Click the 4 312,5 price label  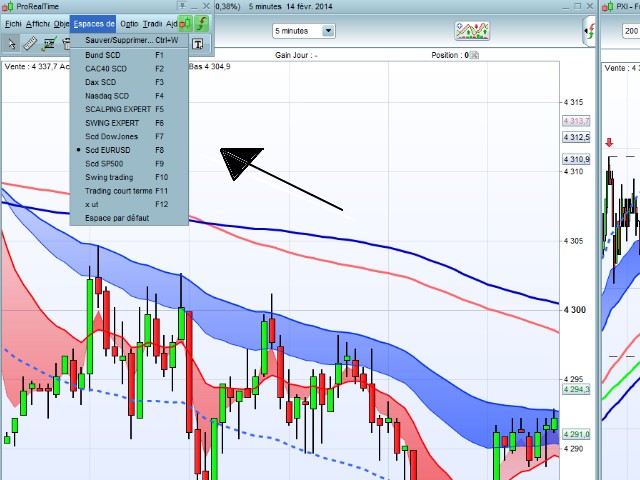576,137
